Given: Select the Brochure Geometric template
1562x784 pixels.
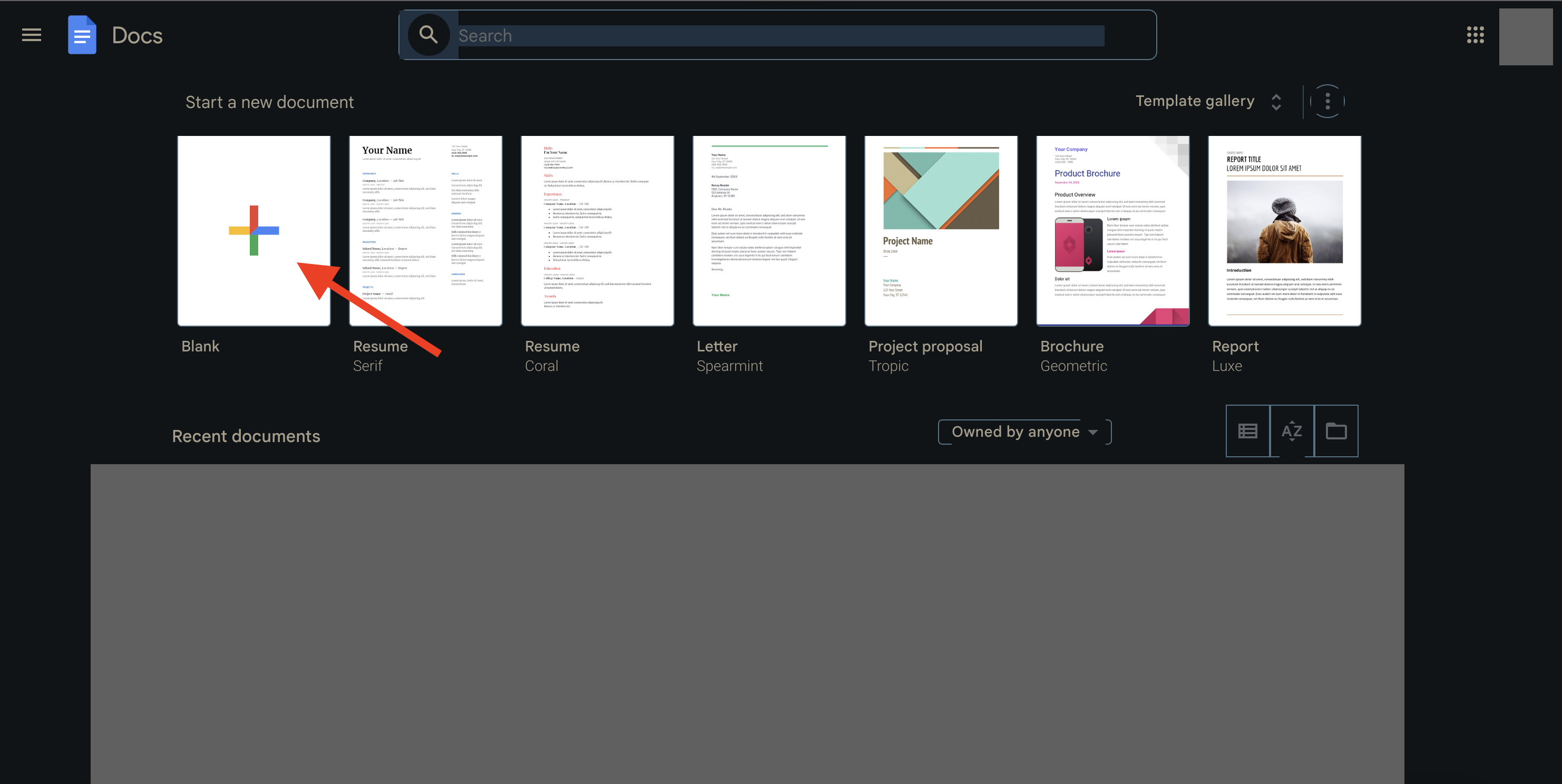Looking at the screenshot, I should (1112, 230).
